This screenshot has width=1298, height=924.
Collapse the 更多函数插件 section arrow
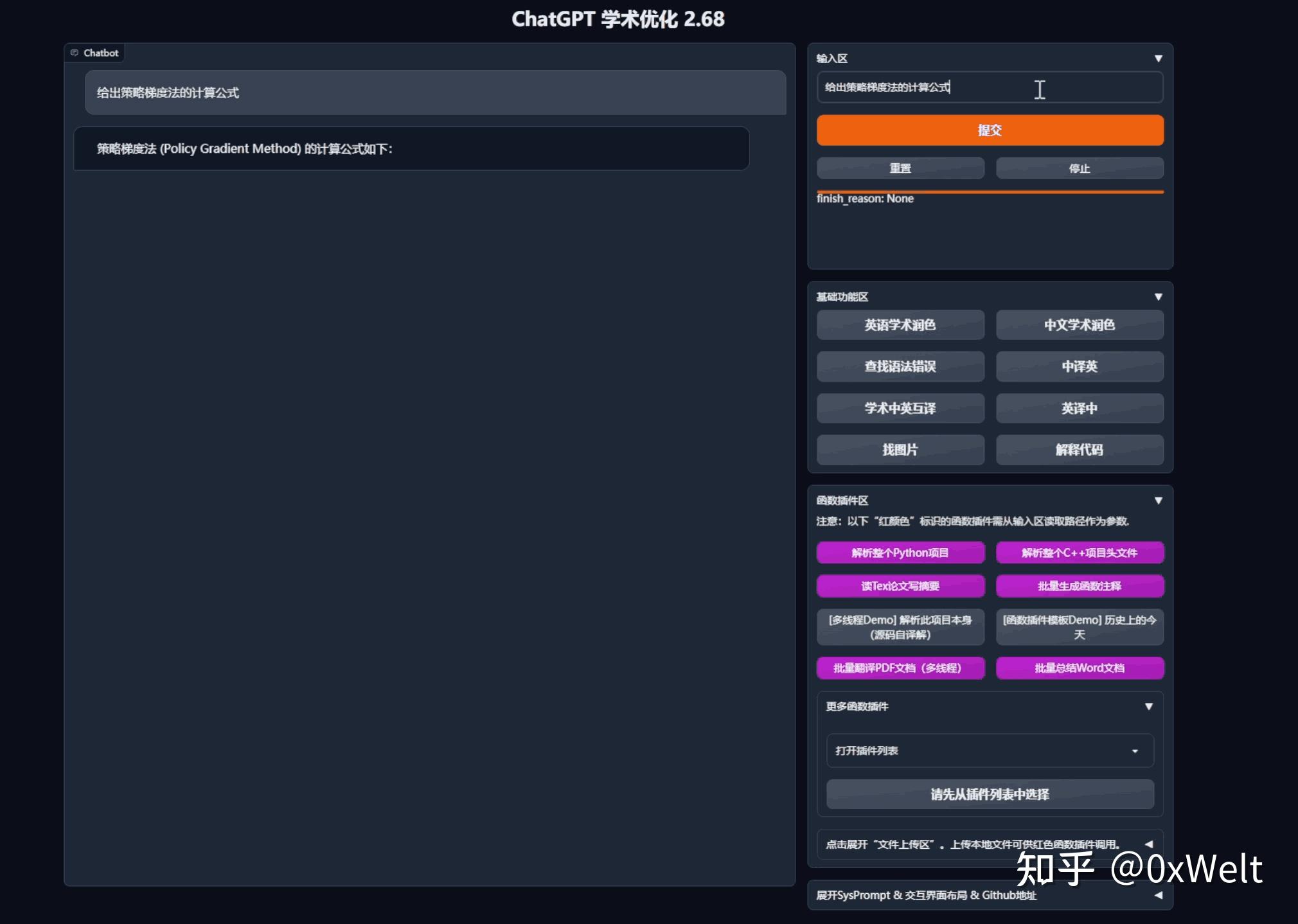coord(1148,707)
